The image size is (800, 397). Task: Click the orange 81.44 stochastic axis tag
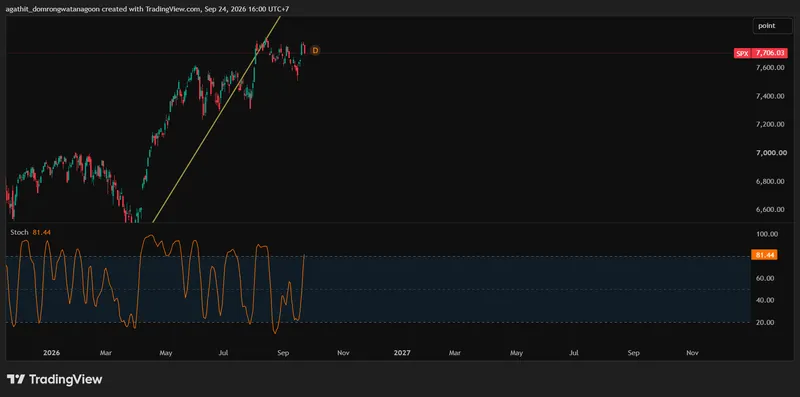point(764,255)
